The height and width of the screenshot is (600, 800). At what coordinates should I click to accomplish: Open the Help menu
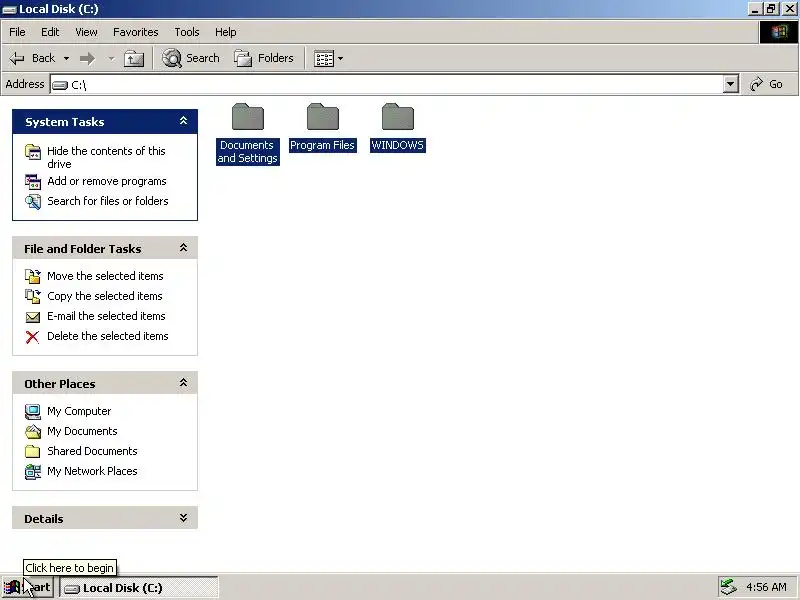tap(226, 32)
